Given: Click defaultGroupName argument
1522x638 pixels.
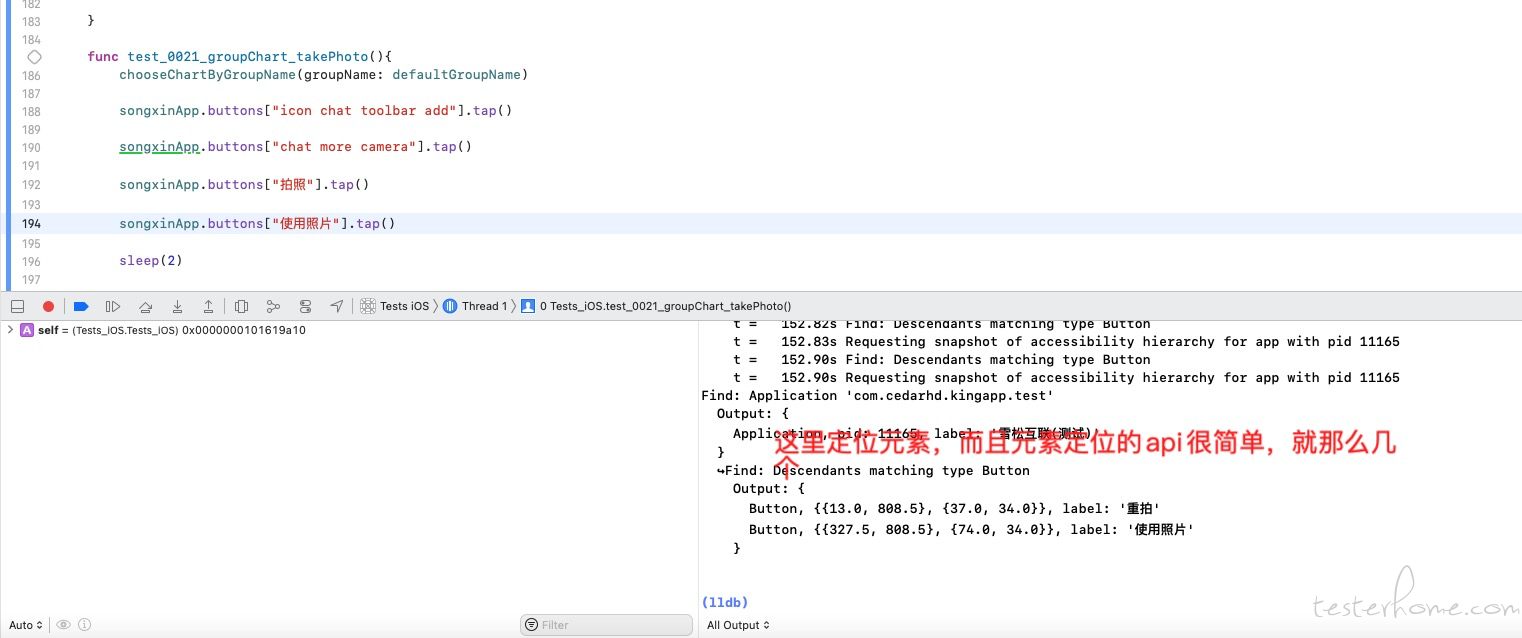Looking at the screenshot, I should coord(456,74).
